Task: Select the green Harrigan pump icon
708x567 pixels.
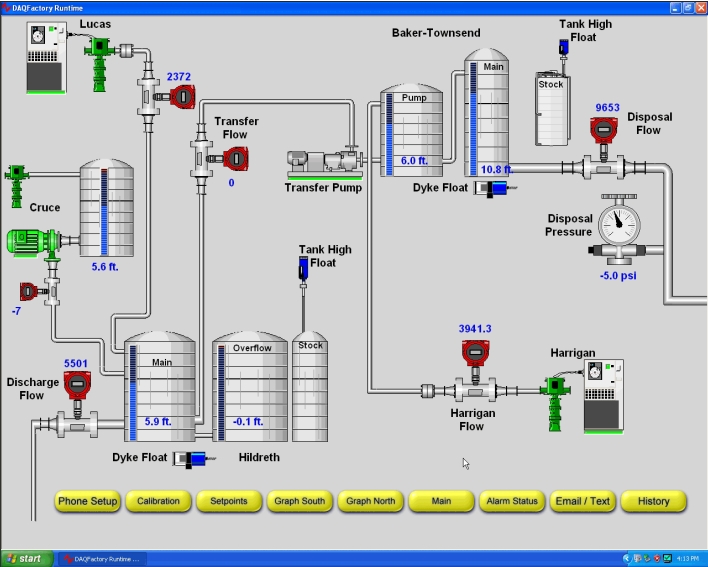Action: pyautogui.click(x=556, y=404)
